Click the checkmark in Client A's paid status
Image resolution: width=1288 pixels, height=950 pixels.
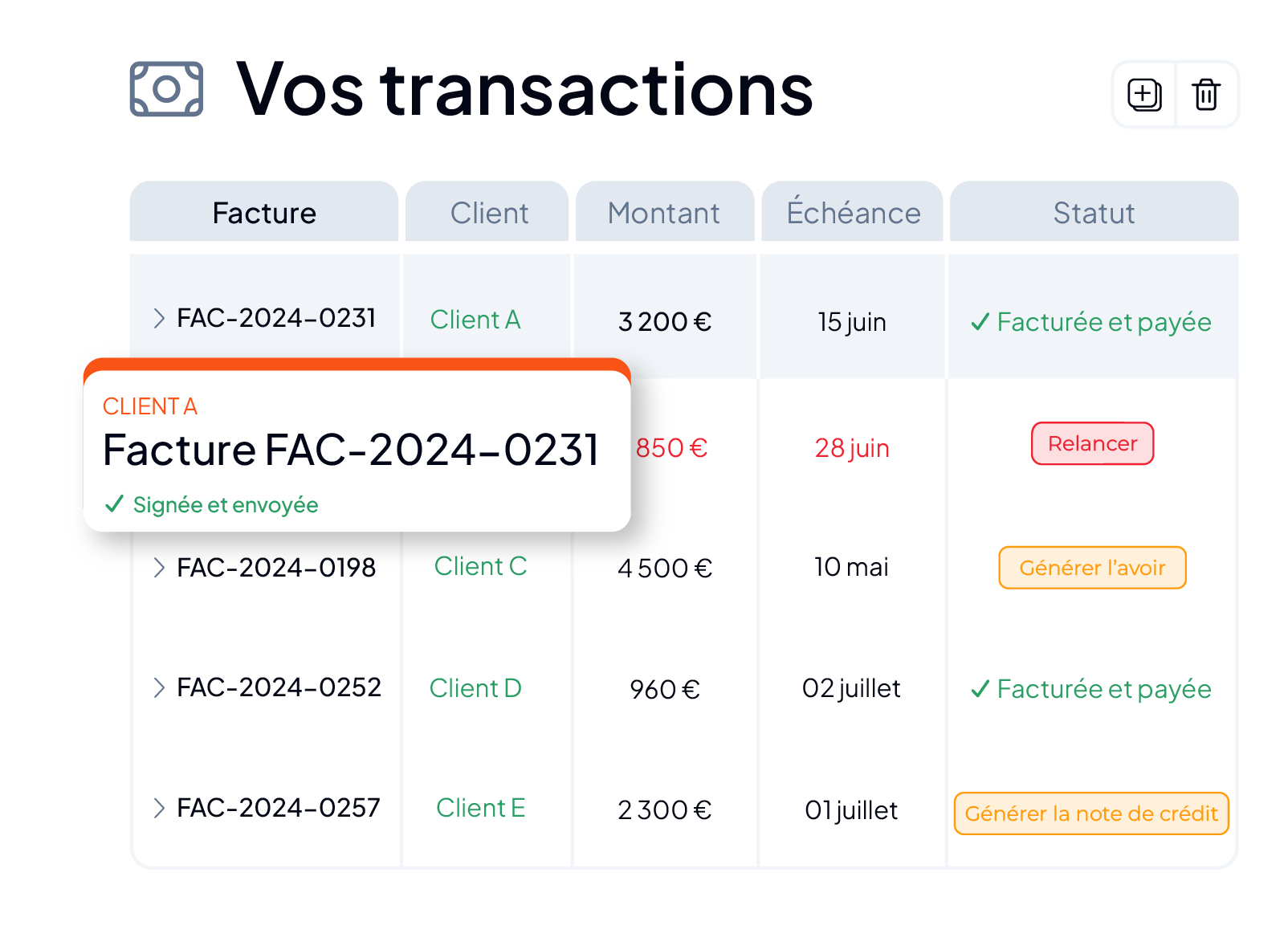pos(980,322)
